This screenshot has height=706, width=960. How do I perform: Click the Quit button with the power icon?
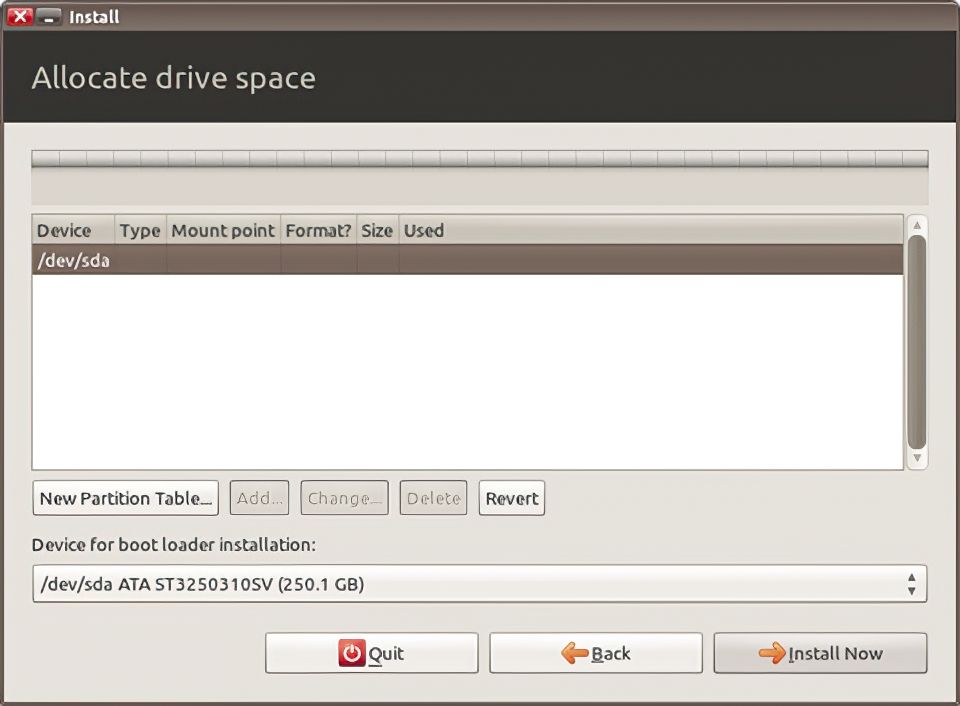pos(371,653)
